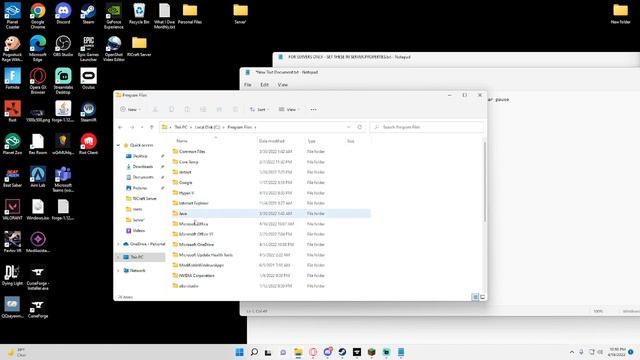The height and width of the screenshot is (360, 640).
Task: Click the Rename icon in Explorer toolbar
Action: pos(203,109)
